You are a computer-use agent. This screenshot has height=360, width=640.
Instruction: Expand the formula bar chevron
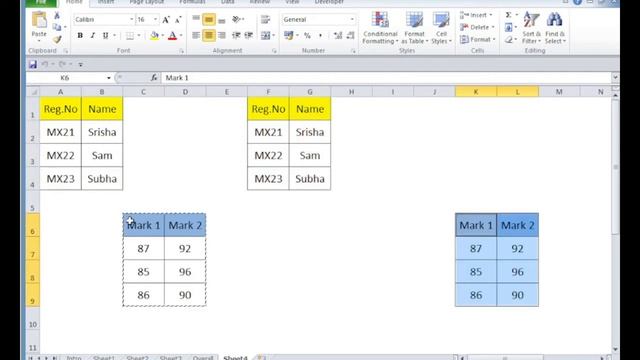[615, 78]
